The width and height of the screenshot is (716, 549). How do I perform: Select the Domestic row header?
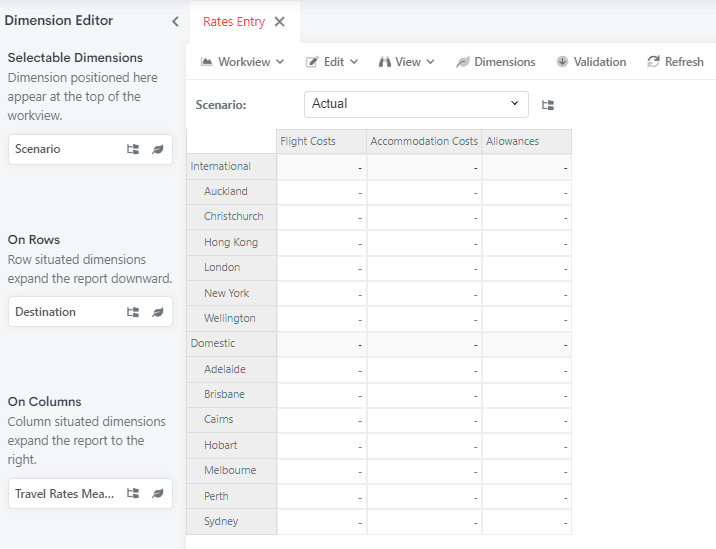click(232, 343)
